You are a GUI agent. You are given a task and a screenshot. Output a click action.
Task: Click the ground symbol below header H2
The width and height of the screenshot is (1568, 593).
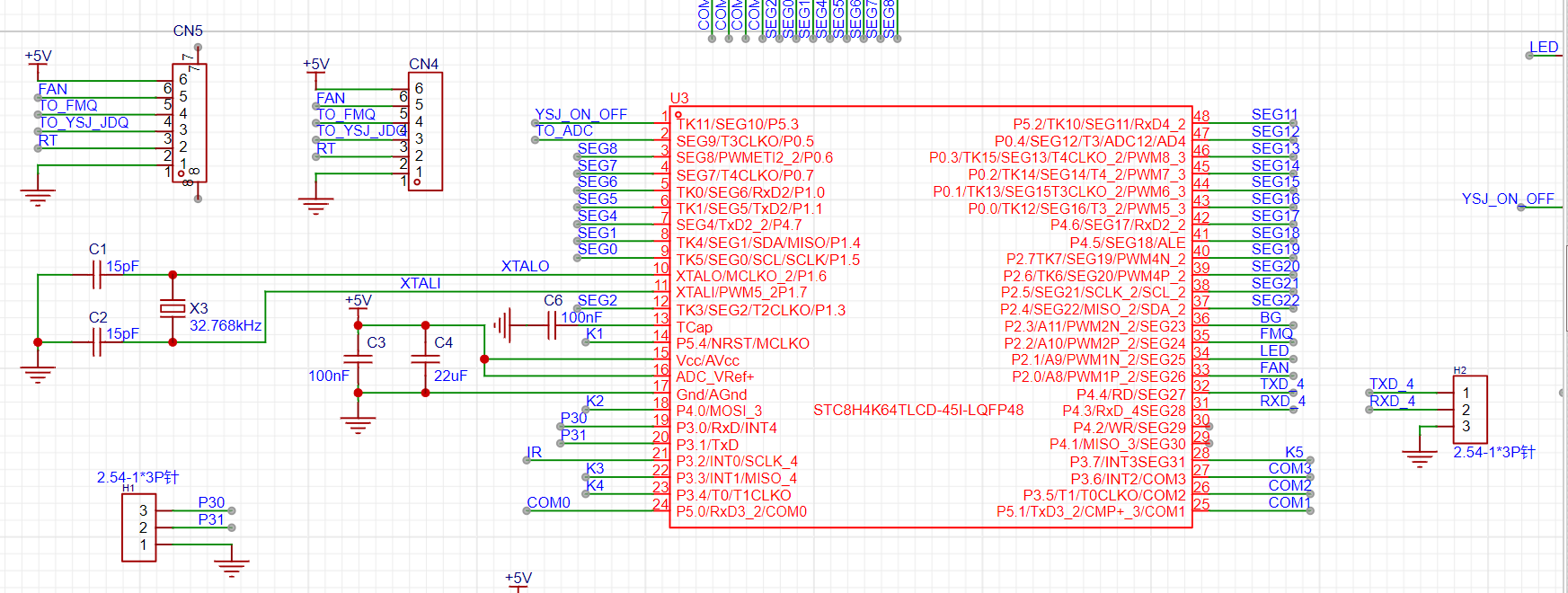[1419, 459]
